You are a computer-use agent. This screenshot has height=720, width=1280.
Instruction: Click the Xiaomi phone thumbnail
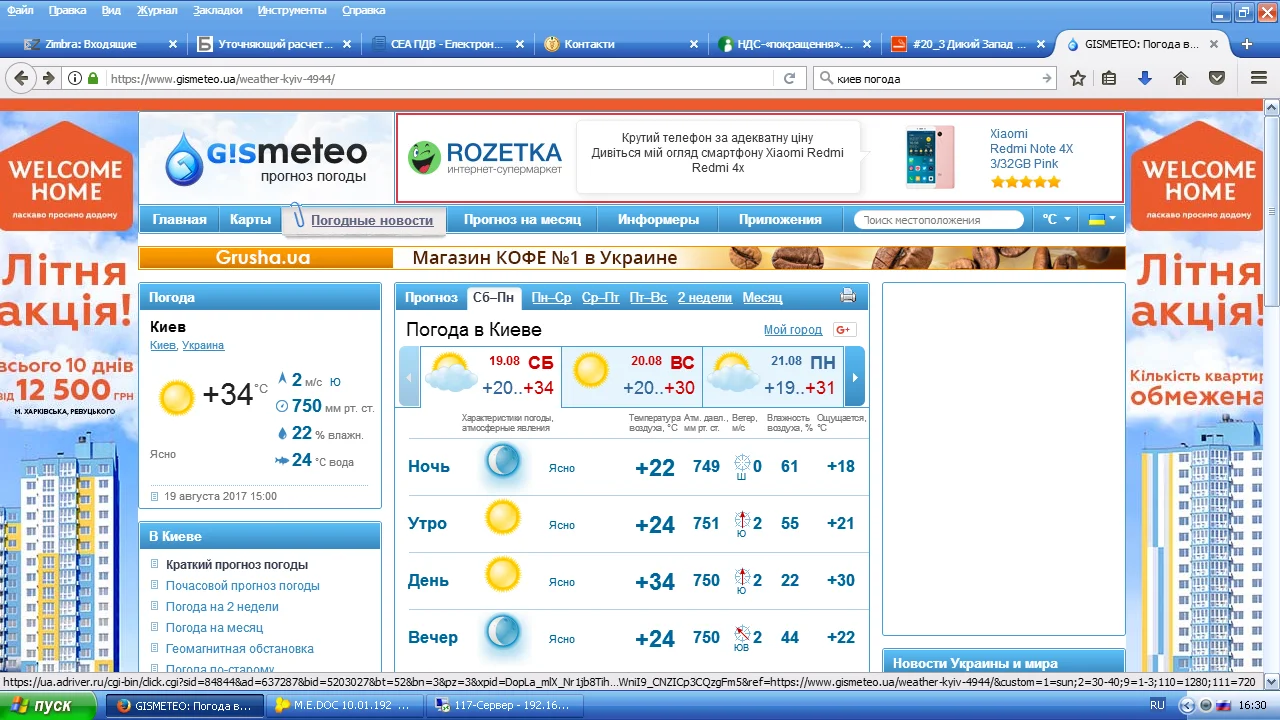[x=930, y=157]
